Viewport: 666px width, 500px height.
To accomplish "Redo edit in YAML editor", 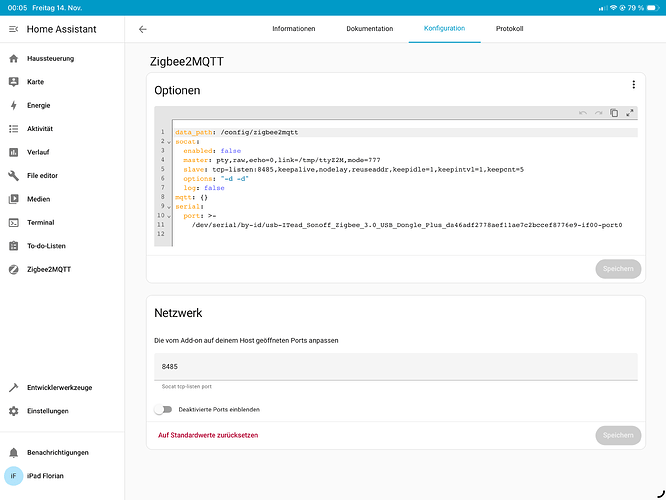I will tap(598, 113).
